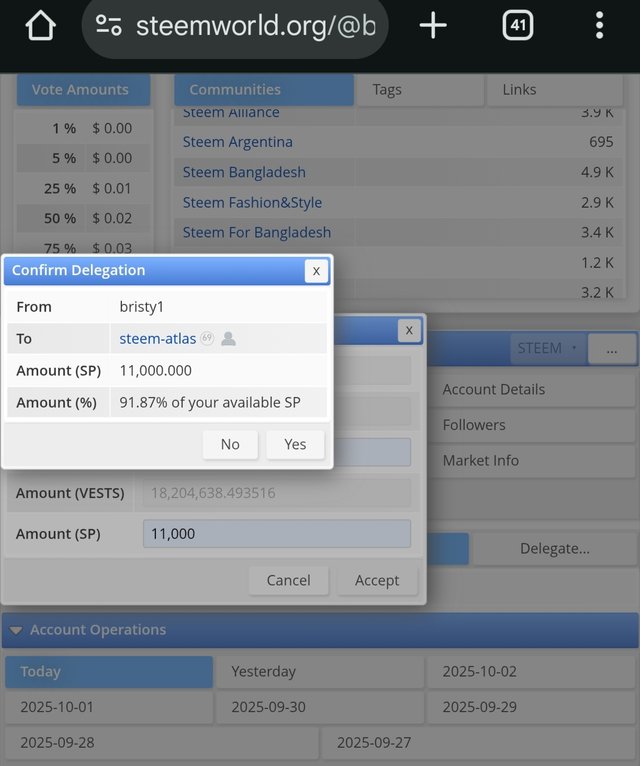Image resolution: width=640 pixels, height=766 pixels.
Task: Open browser three-dot menu
Action: pyautogui.click(x=599, y=25)
